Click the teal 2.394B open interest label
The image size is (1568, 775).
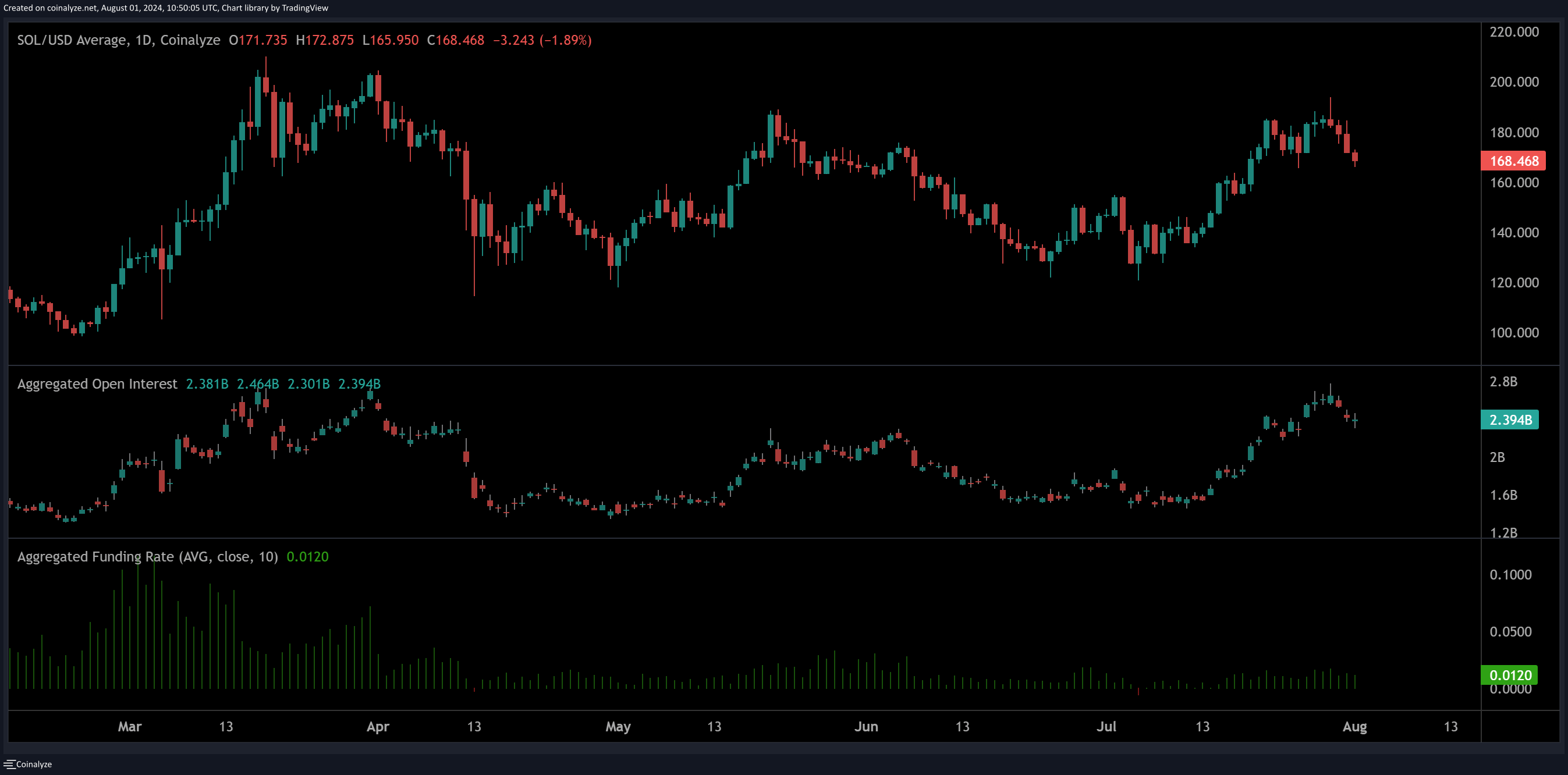point(1510,420)
